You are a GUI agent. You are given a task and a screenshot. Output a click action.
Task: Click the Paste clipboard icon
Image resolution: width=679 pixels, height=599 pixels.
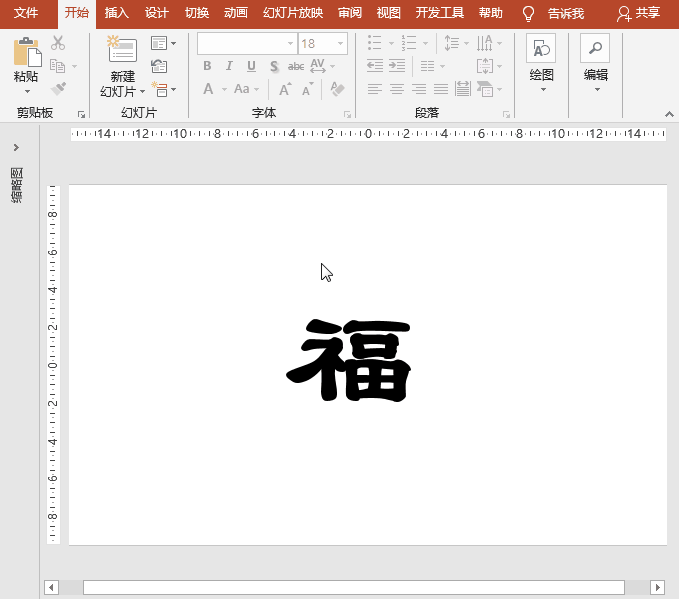click(x=27, y=52)
